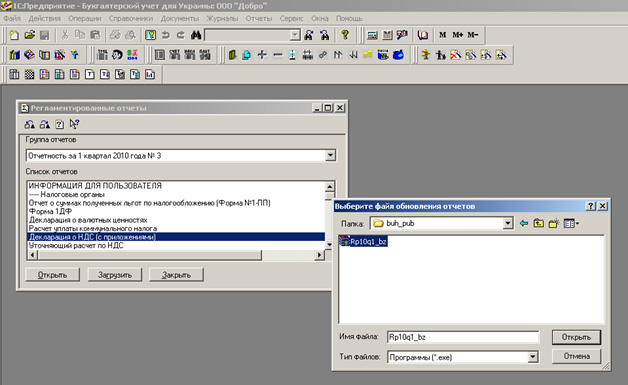Click report list scroll up arrow
This screenshot has width=628, height=385.
click(329, 186)
